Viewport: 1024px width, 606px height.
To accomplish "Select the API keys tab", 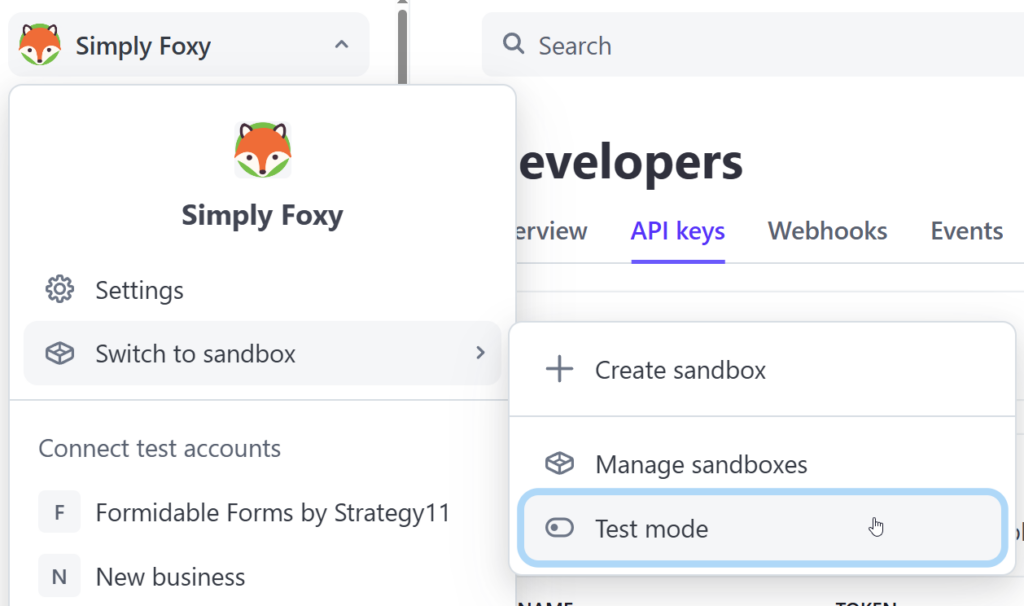I will coord(677,231).
